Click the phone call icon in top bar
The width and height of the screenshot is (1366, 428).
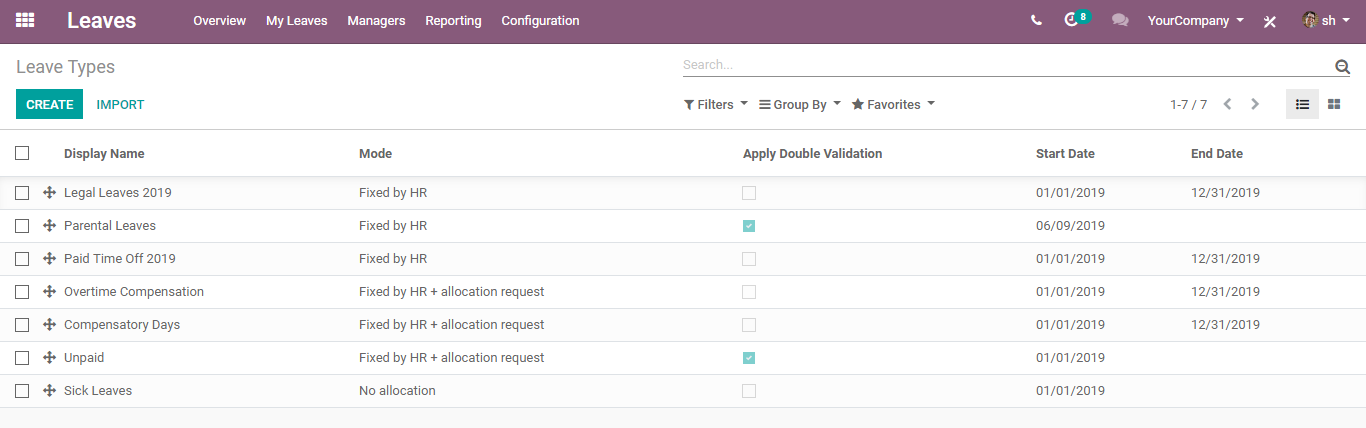[1036, 20]
